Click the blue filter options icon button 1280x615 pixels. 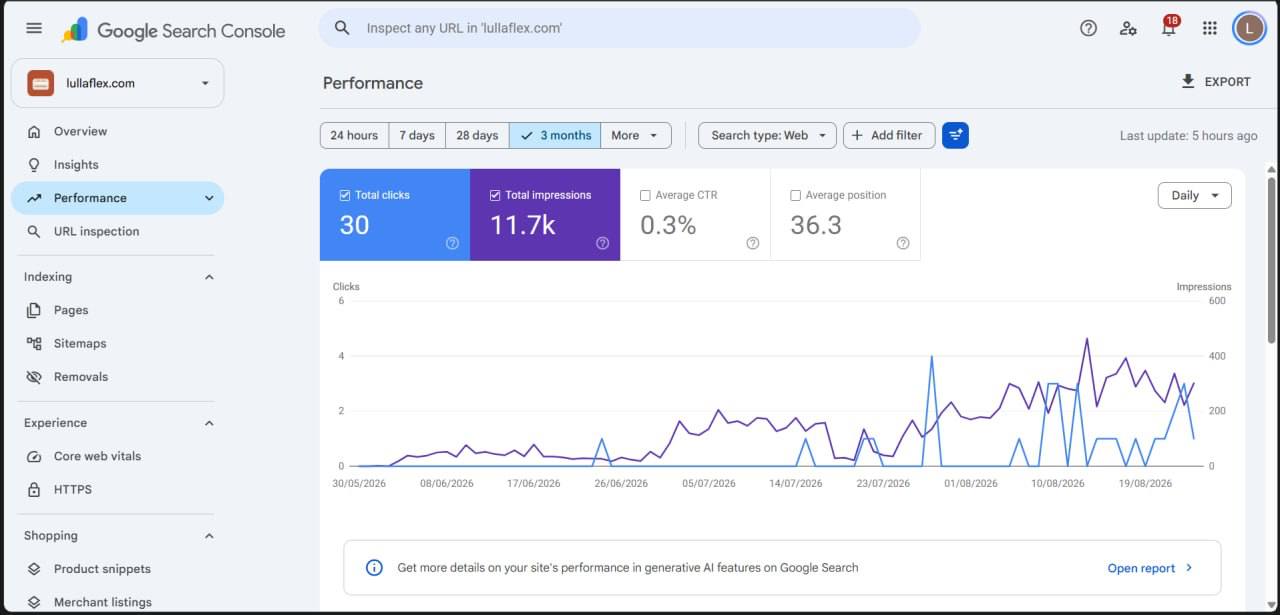pyautogui.click(x=955, y=135)
